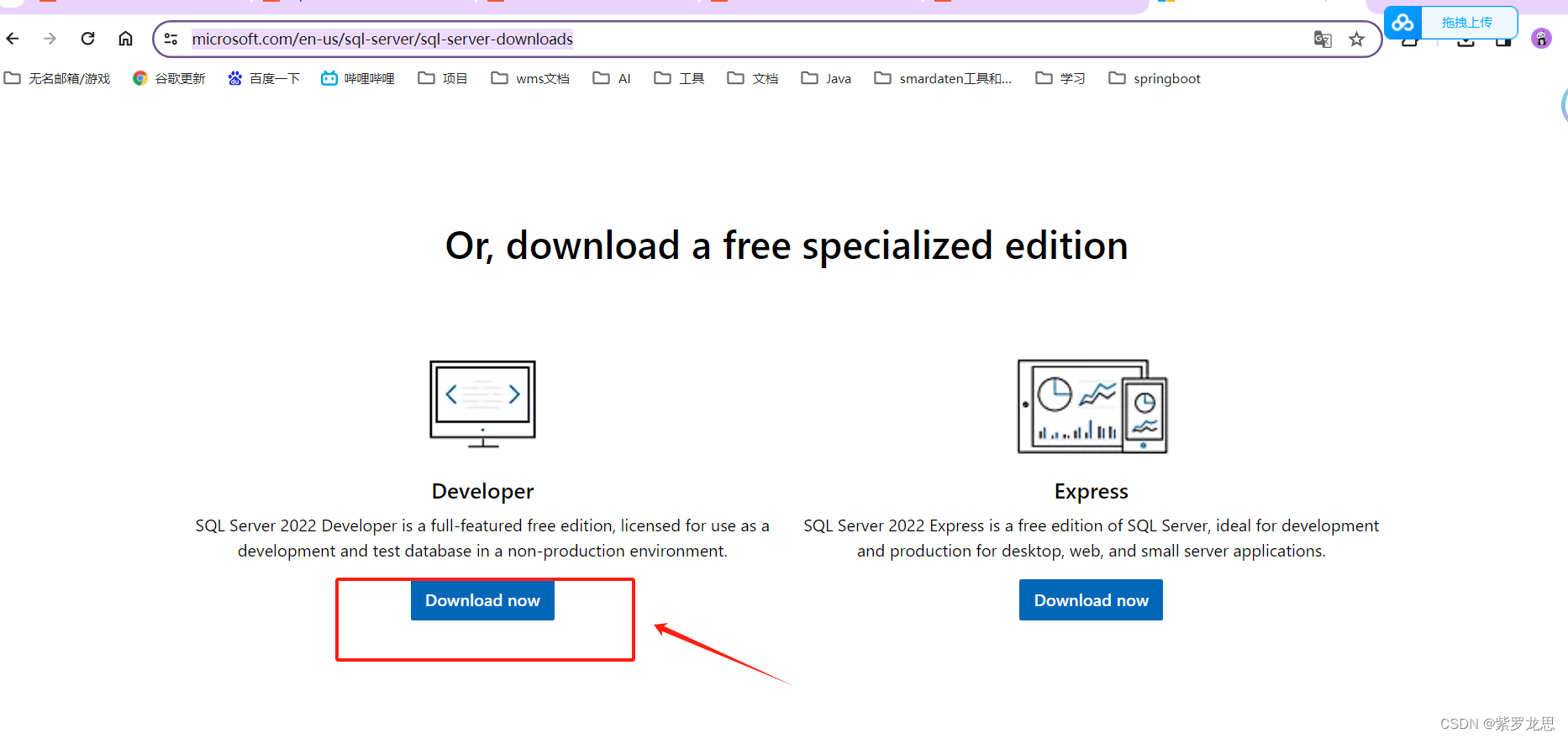1568x739 pixels.
Task: Go back to the previous page
Action: coord(13,39)
